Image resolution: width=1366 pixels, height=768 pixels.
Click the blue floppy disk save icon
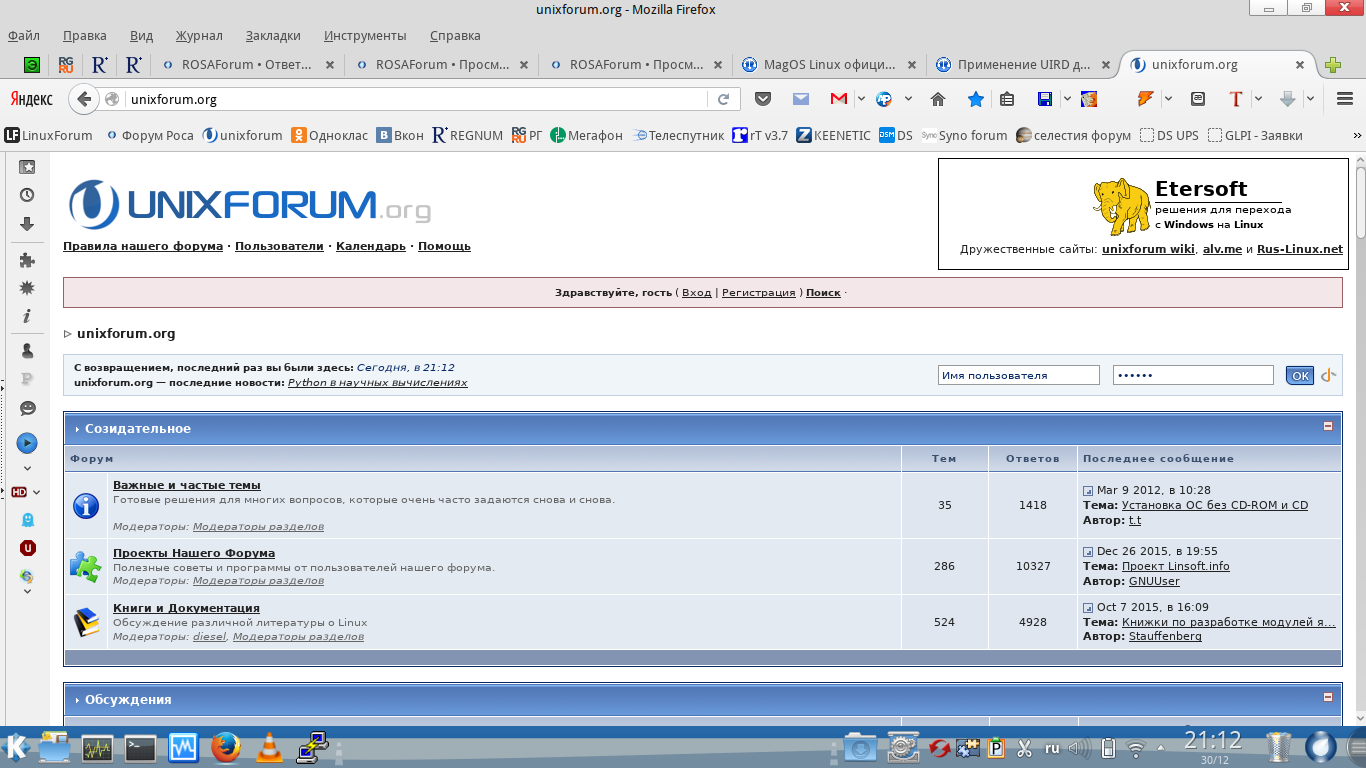click(x=1045, y=99)
